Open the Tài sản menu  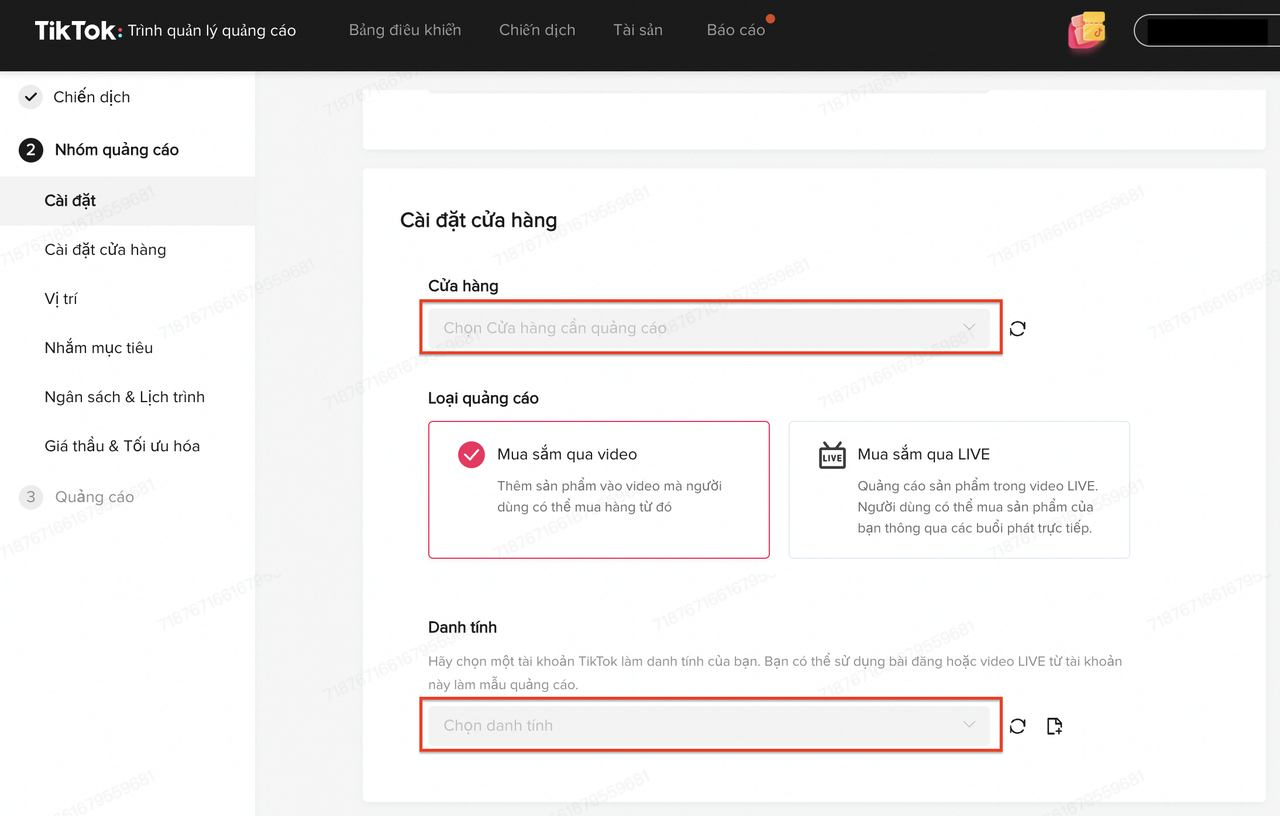[x=638, y=30]
